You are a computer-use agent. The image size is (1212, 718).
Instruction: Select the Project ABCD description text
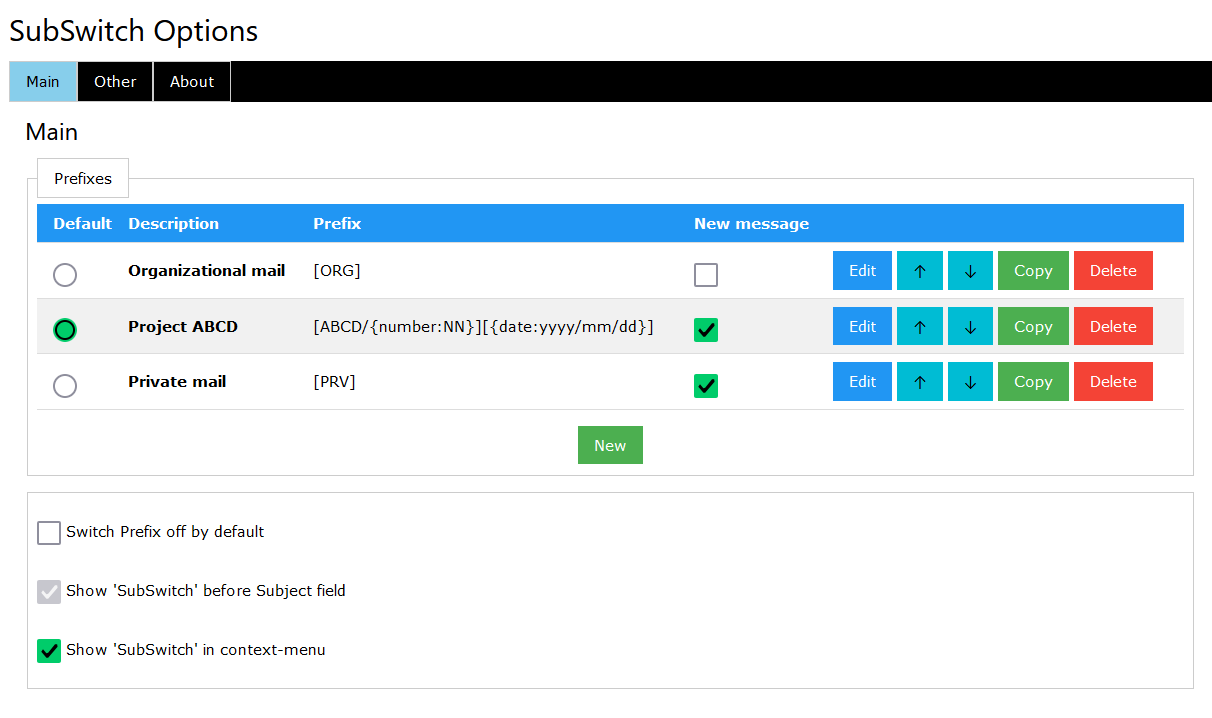point(183,327)
